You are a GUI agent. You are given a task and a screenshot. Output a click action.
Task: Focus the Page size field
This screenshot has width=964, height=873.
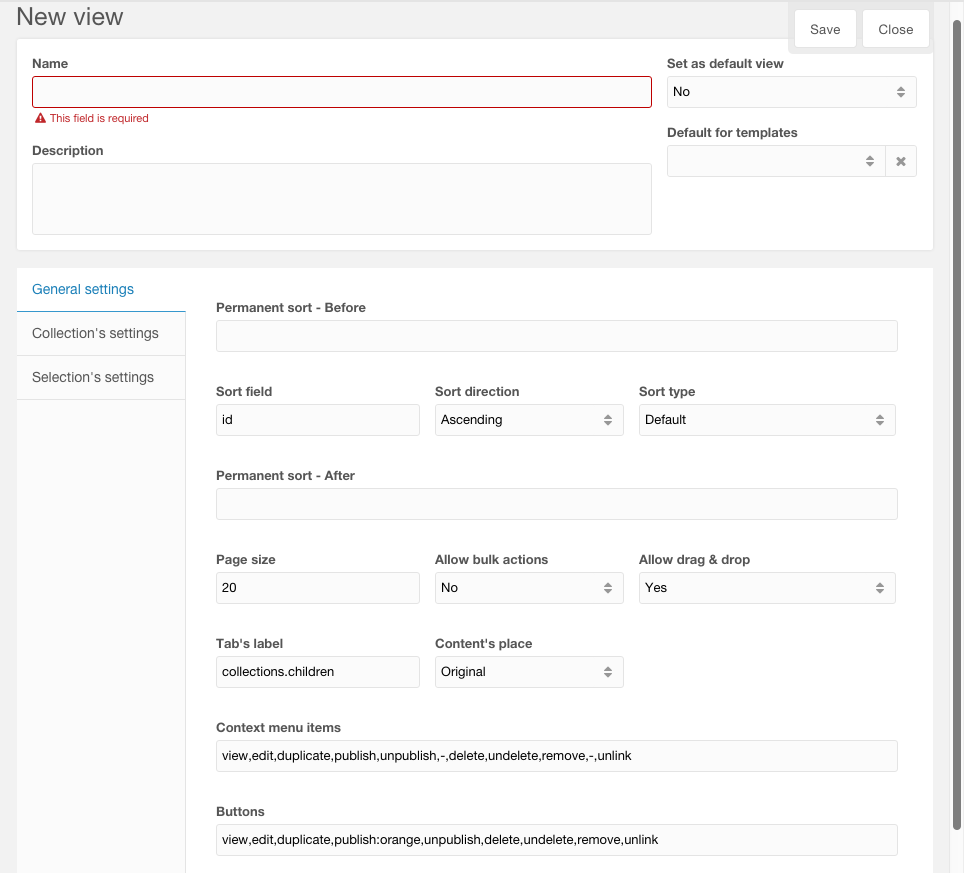coord(317,588)
